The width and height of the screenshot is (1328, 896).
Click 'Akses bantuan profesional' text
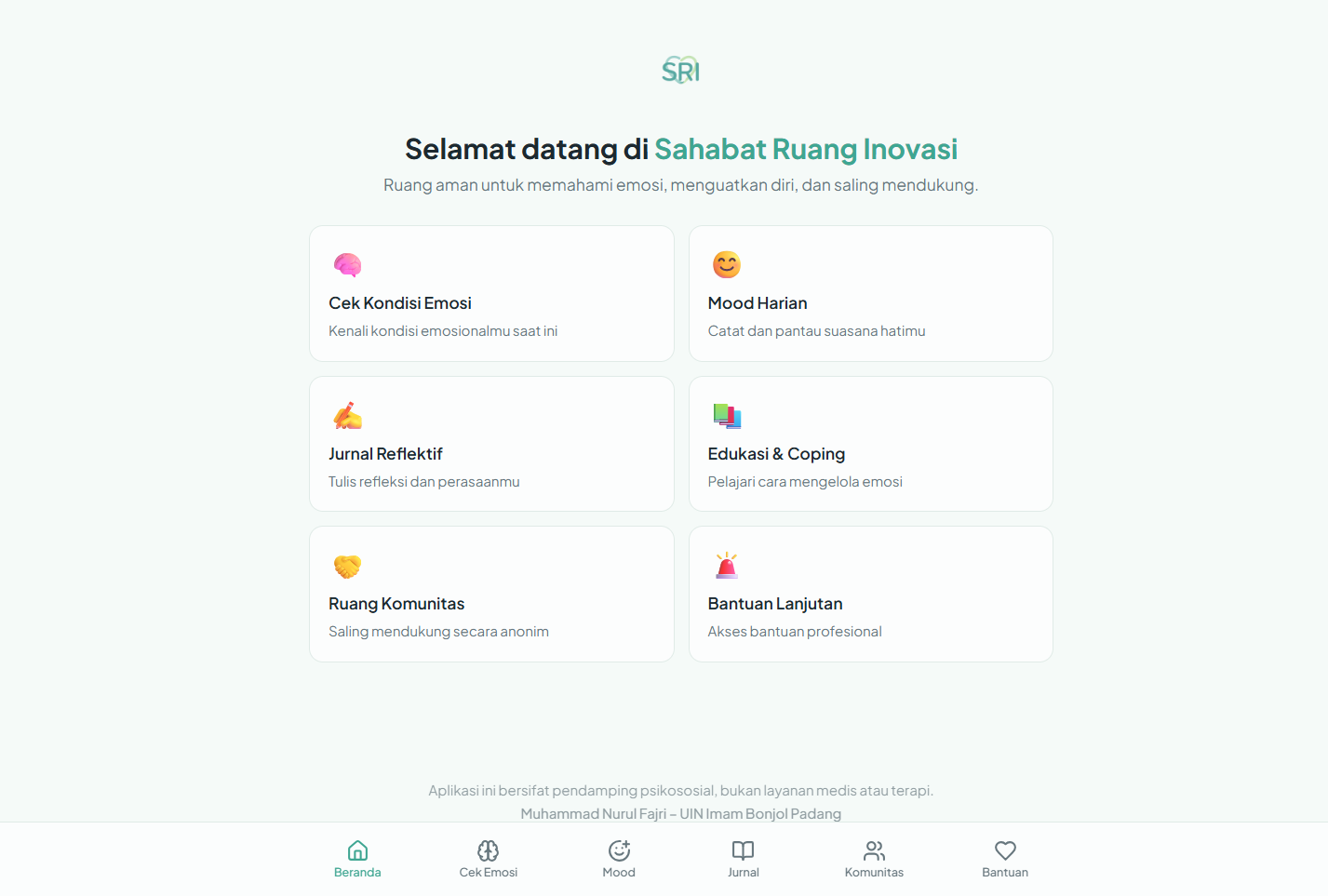pos(795,632)
